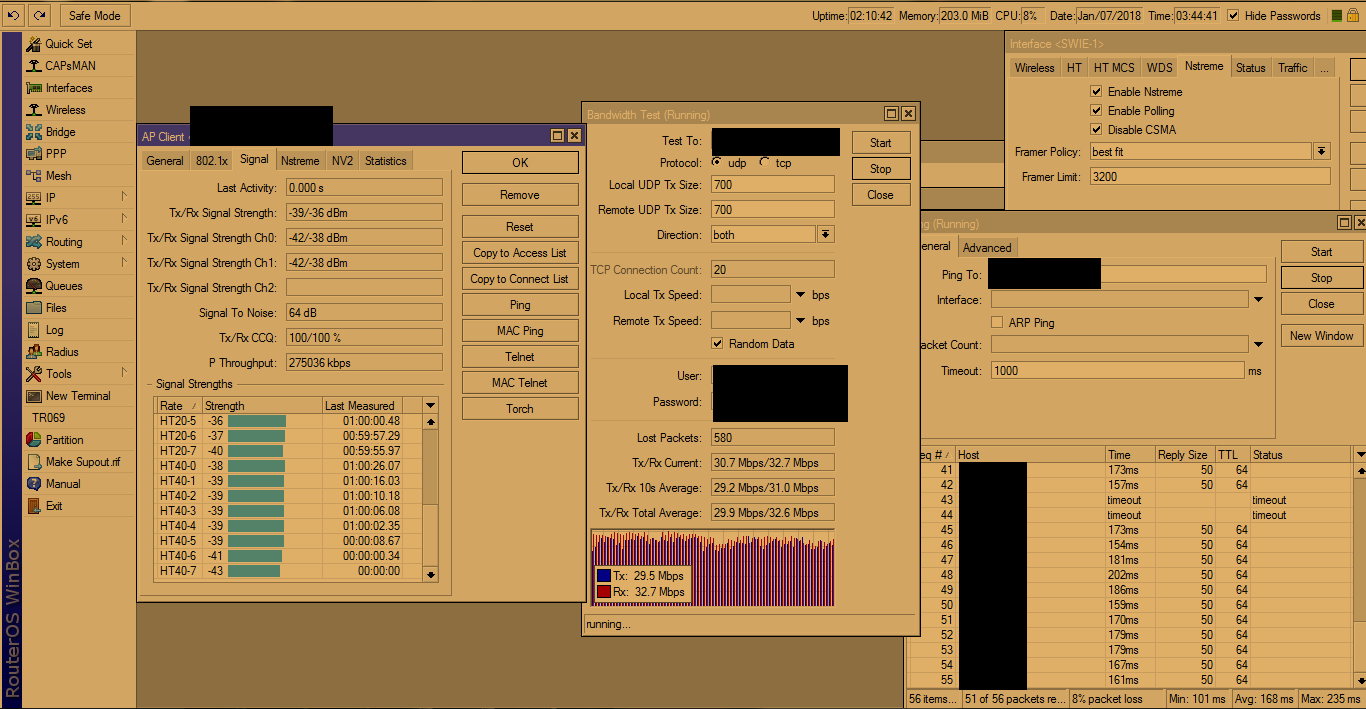Open the Direction dropdown
The width and height of the screenshot is (1366, 709).
tap(825, 234)
